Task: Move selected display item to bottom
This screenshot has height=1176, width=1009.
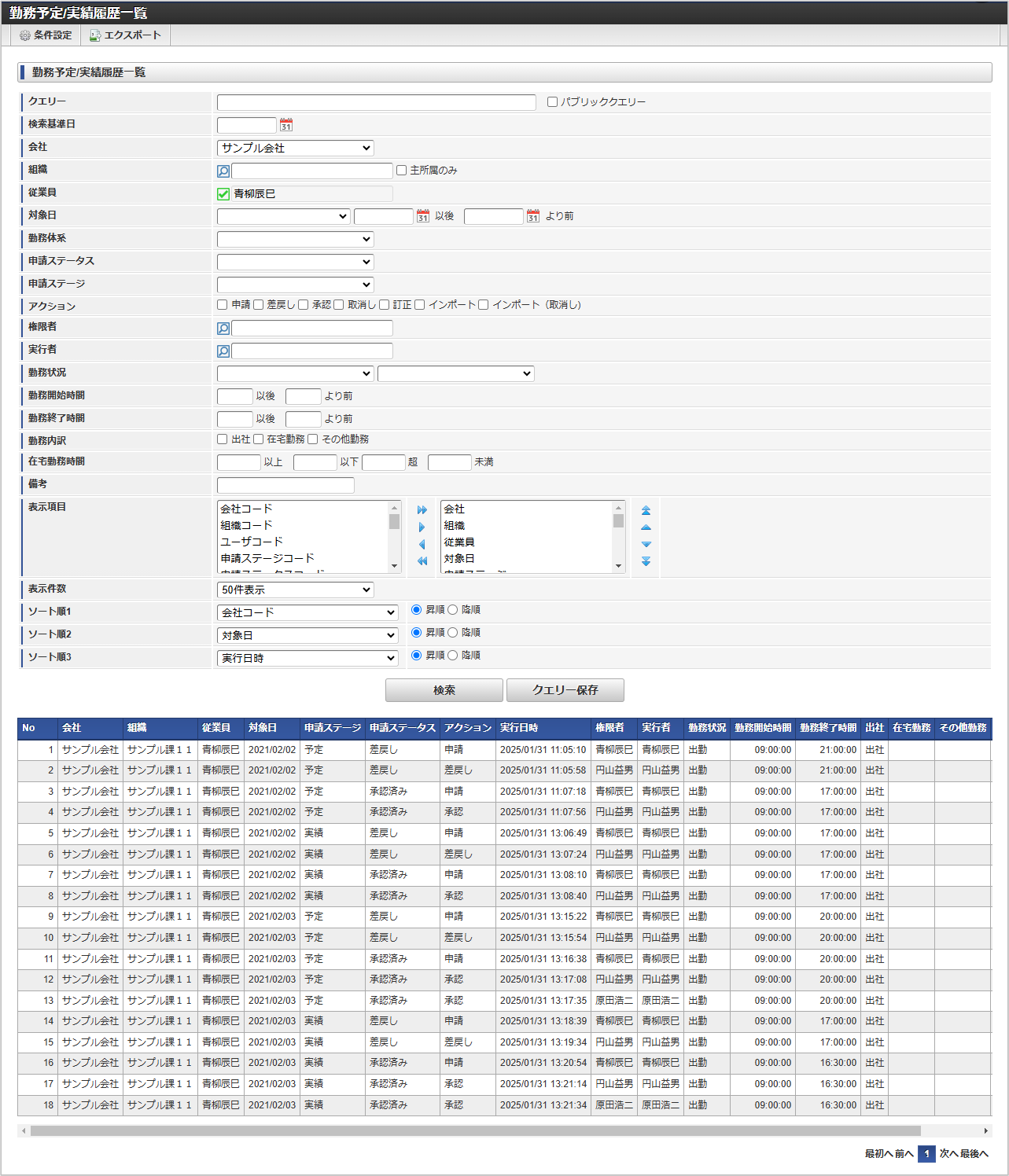Action: point(646,561)
